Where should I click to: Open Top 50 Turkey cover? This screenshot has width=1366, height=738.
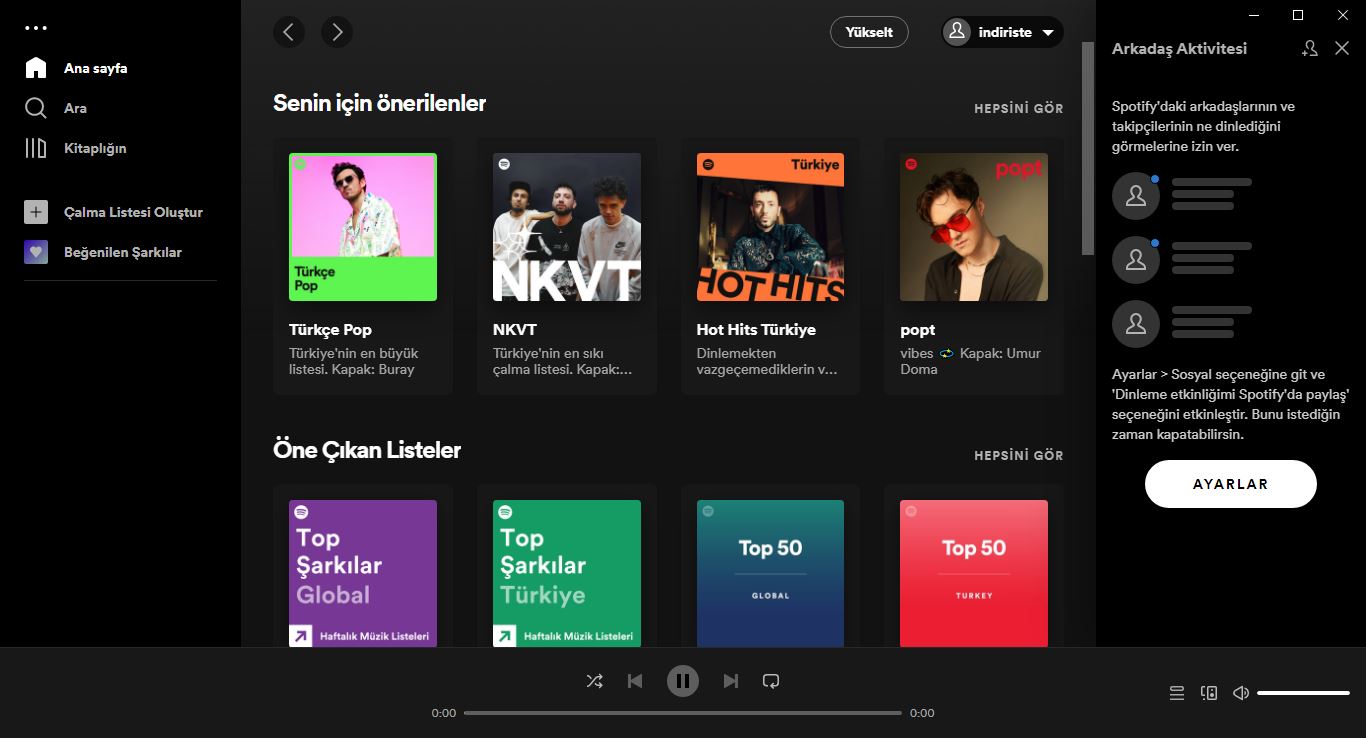(x=974, y=573)
